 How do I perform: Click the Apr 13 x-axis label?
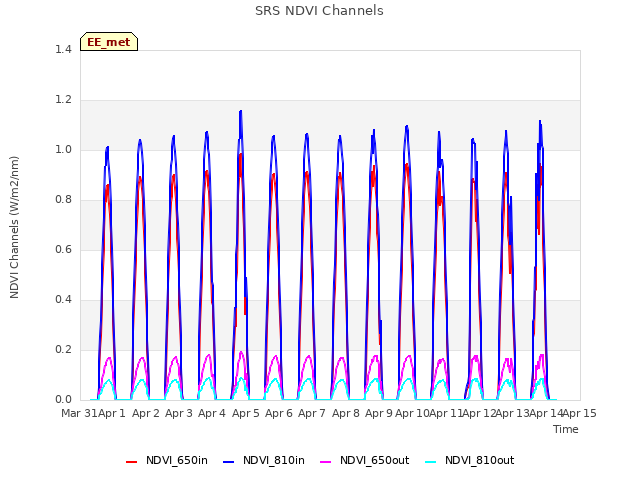[x=513, y=413]
